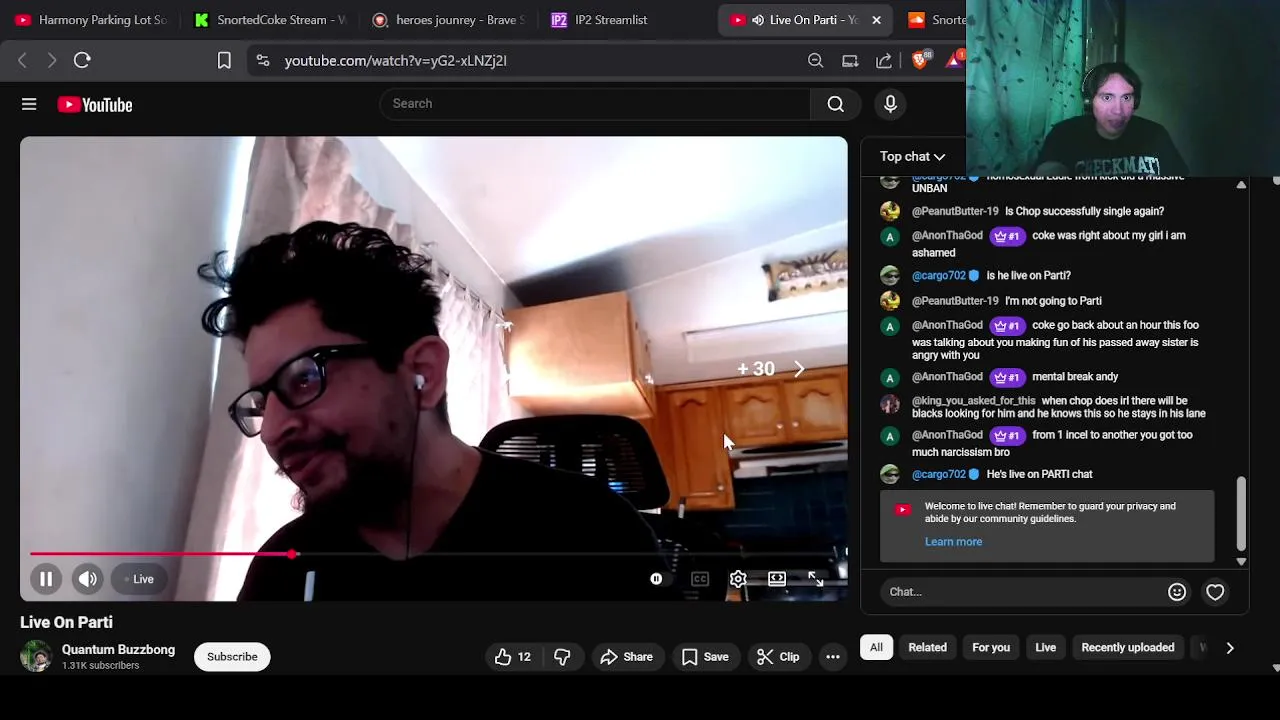Image resolution: width=1280 pixels, height=720 pixels.
Task: Like the video with thumbs up
Action: pos(512,657)
